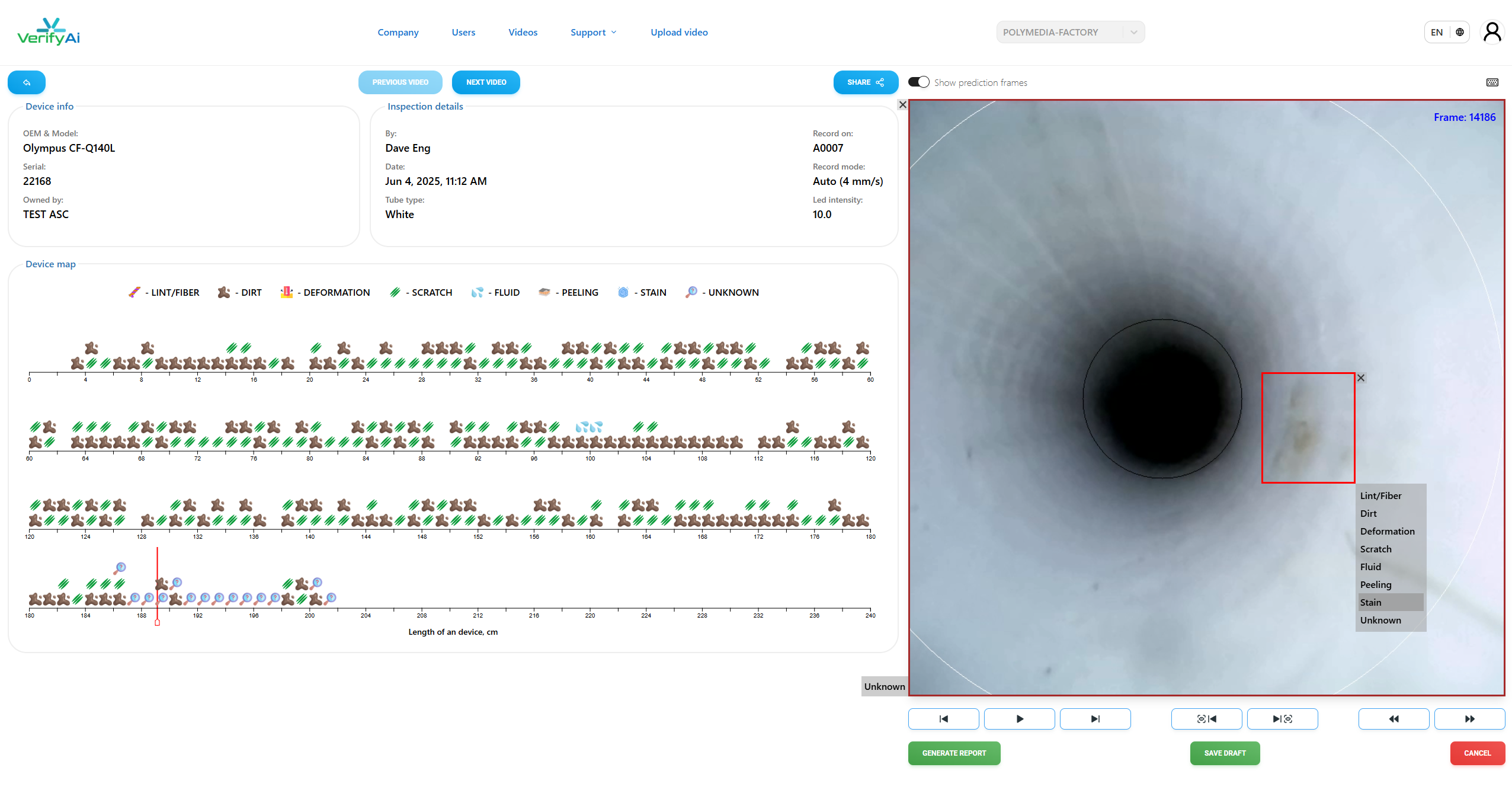Click the Peeling legend icon
Viewport: 1512px width, 793px height.
point(544,292)
